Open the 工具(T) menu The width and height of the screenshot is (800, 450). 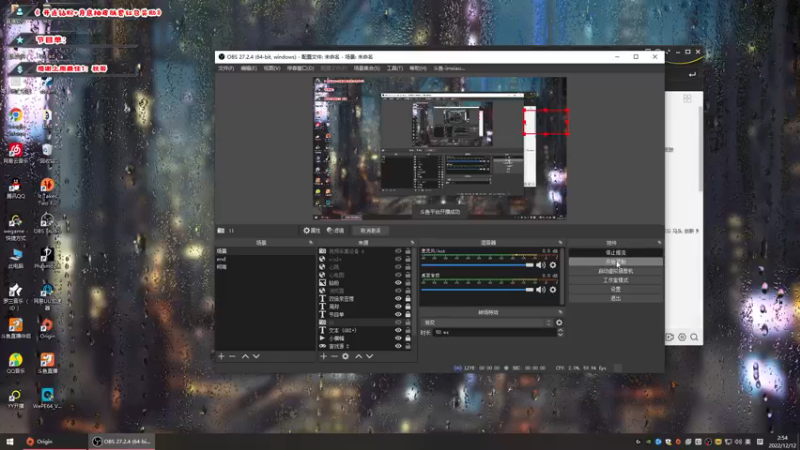[394, 68]
